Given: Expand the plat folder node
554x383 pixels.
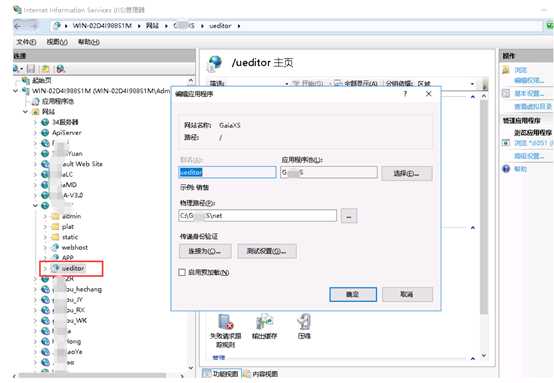Looking at the screenshot, I should [45, 226].
